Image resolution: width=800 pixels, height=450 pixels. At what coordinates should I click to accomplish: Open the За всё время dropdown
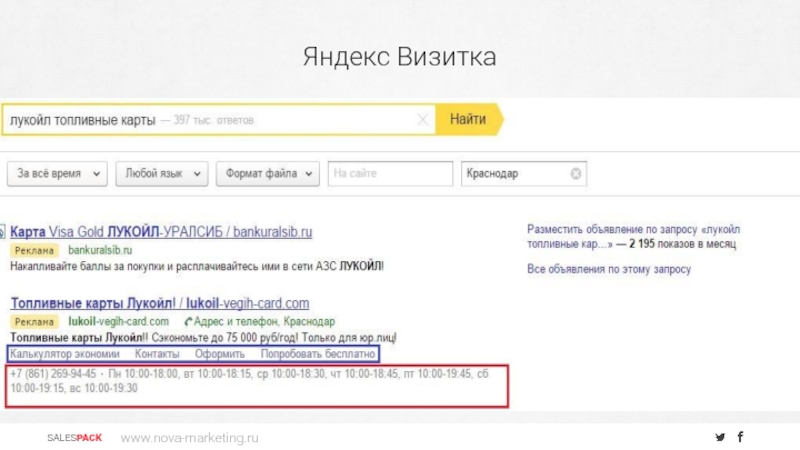pos(57,174)
